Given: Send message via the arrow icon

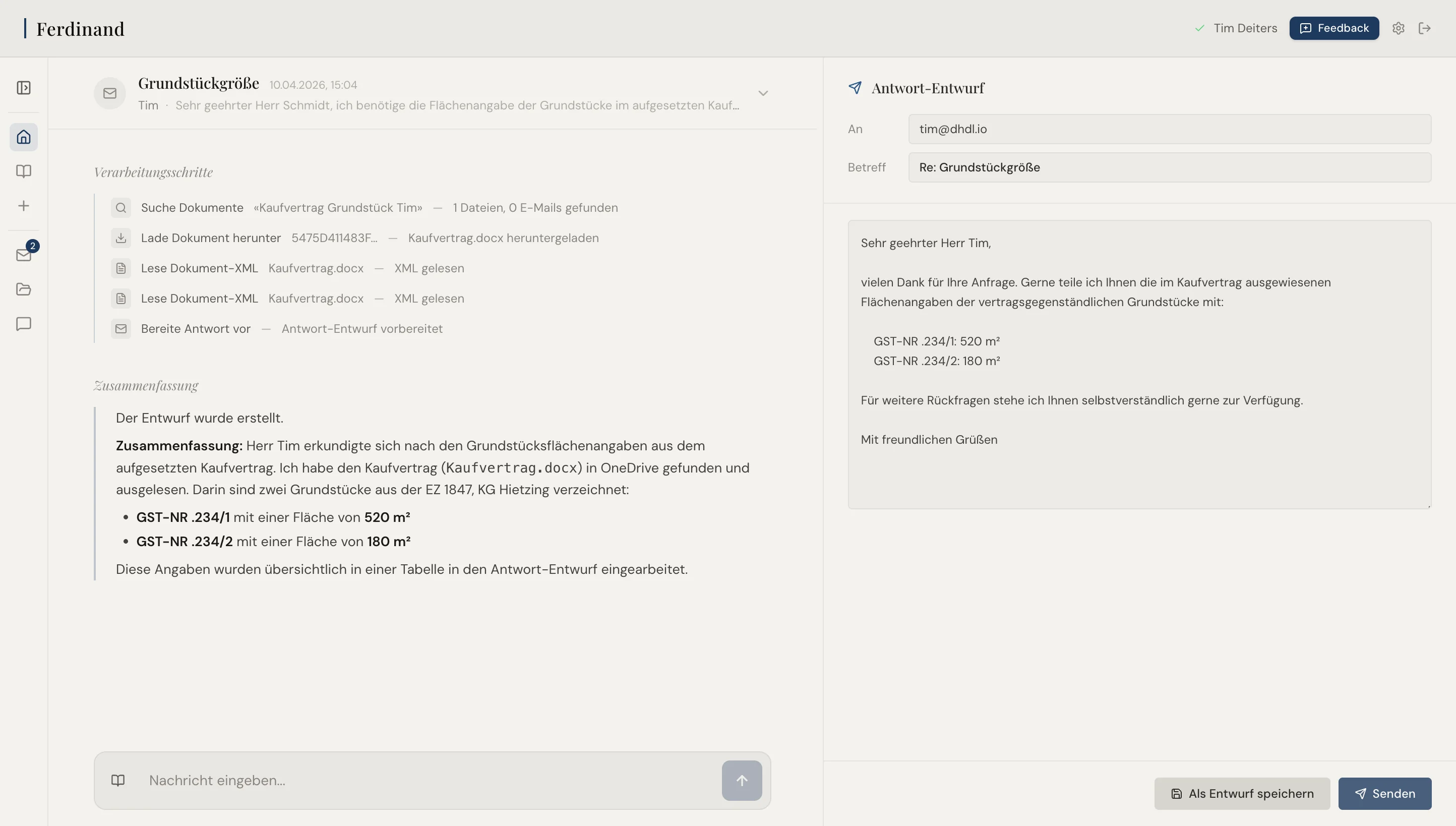Looking at the screenshot, I should coord(741,780).
